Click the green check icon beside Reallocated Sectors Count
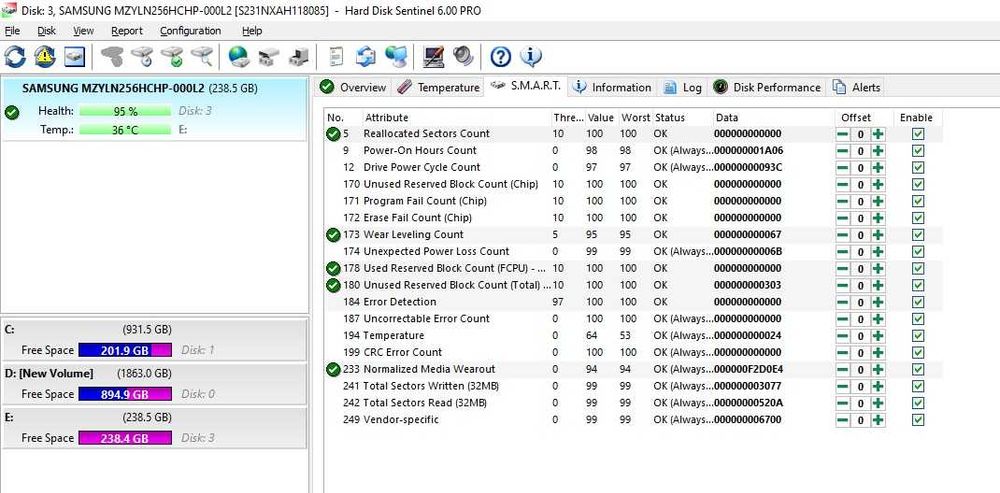Screen dimensions: 1000x493 333,134
